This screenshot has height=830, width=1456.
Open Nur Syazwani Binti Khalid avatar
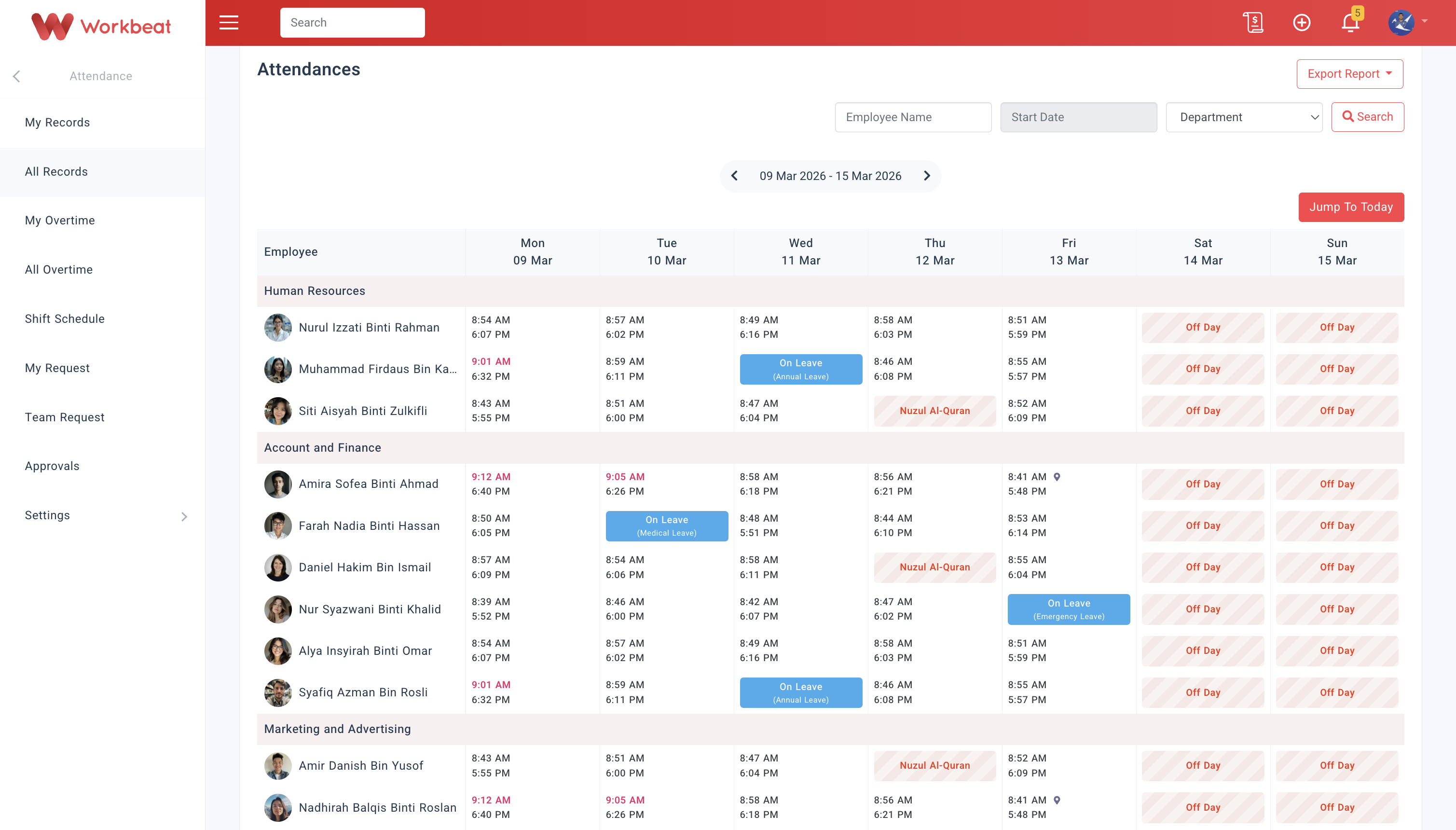pyautogui.click(x=278, y=609)
